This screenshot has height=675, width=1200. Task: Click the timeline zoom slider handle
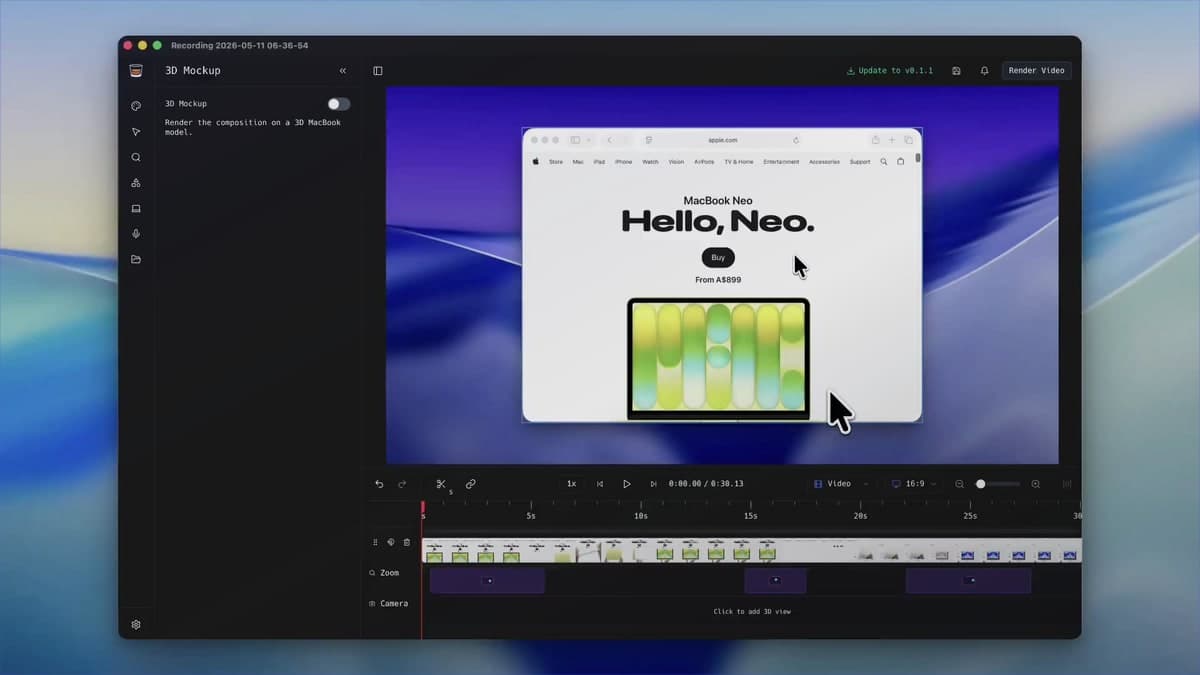coord(981,484)
